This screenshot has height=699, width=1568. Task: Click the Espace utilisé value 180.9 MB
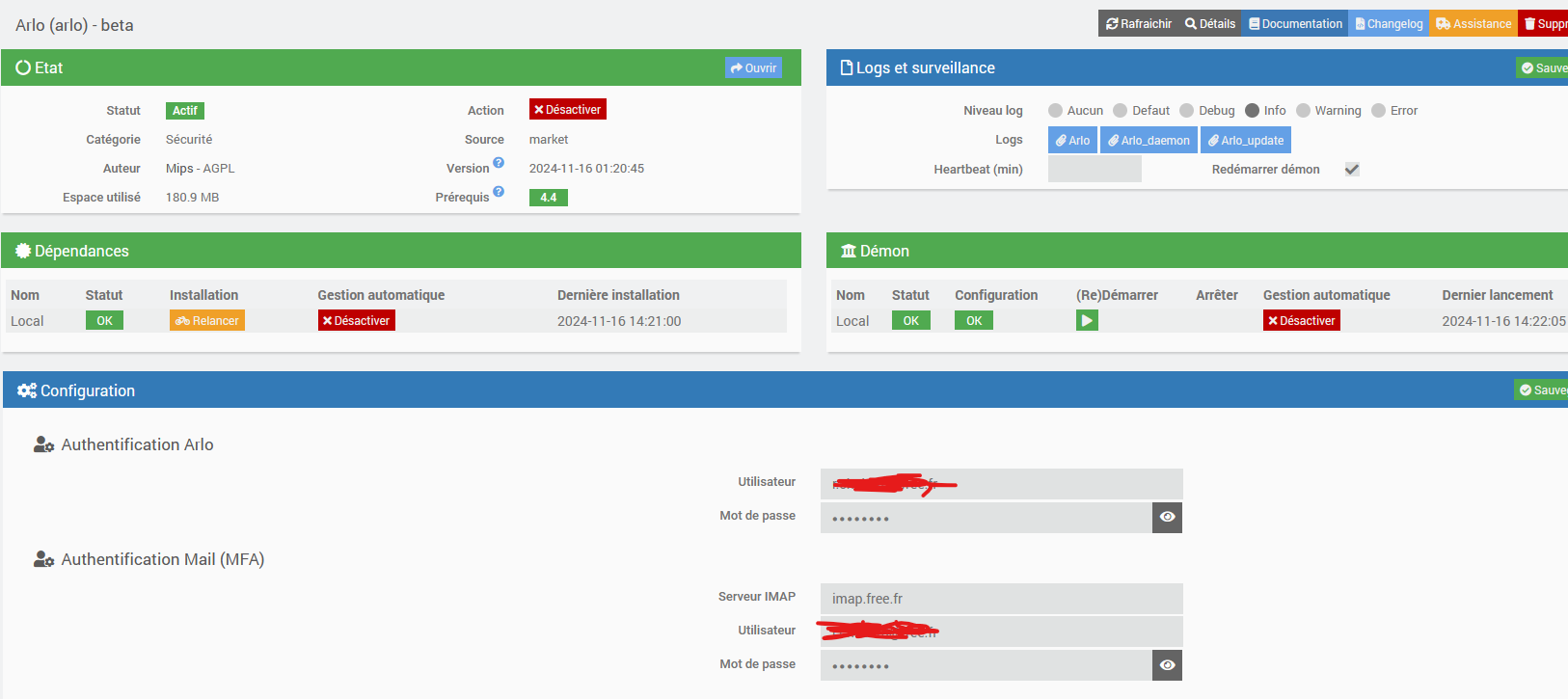pos(192,198)
